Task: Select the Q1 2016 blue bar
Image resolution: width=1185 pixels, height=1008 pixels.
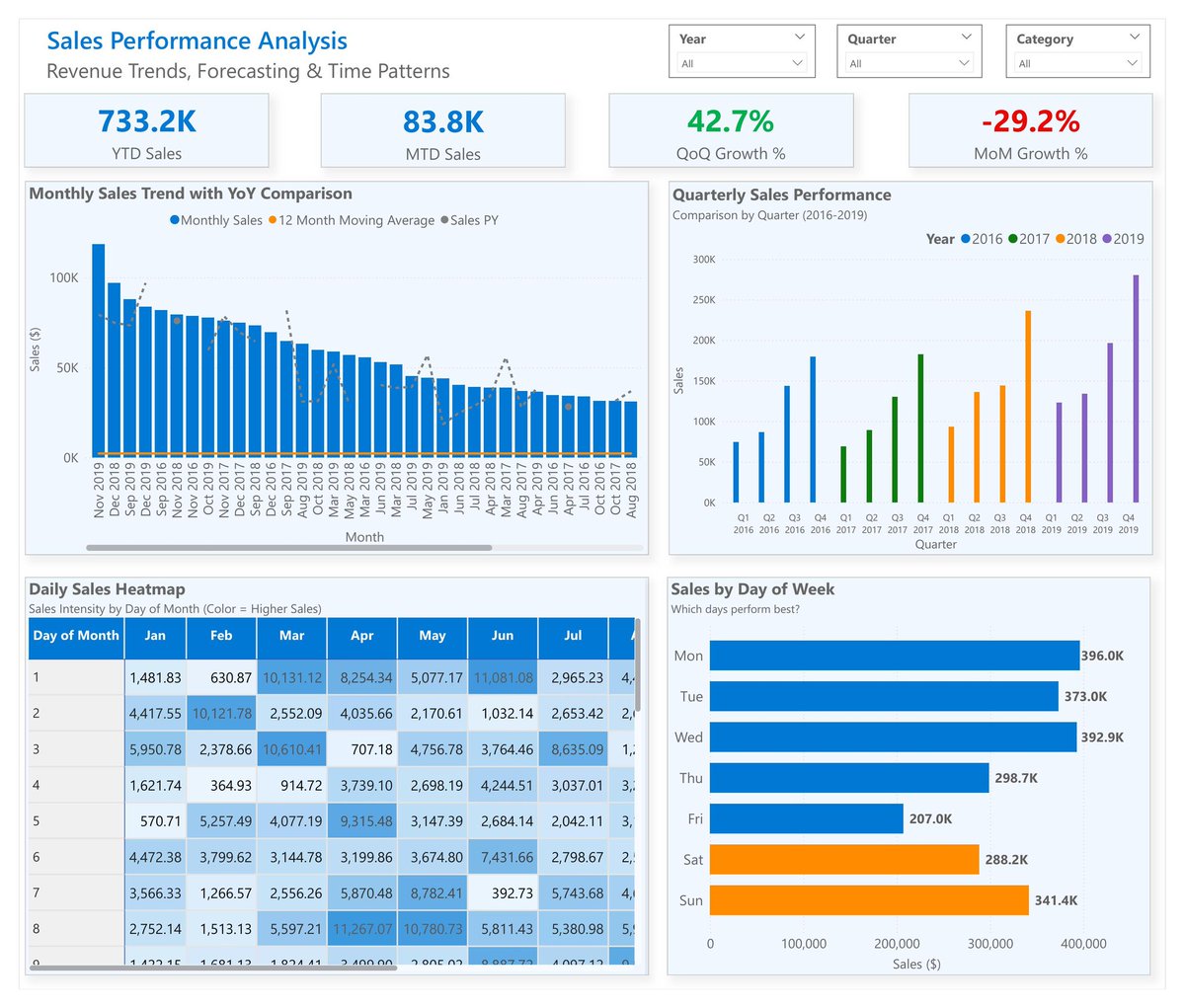Action: (x=736, y=472)
